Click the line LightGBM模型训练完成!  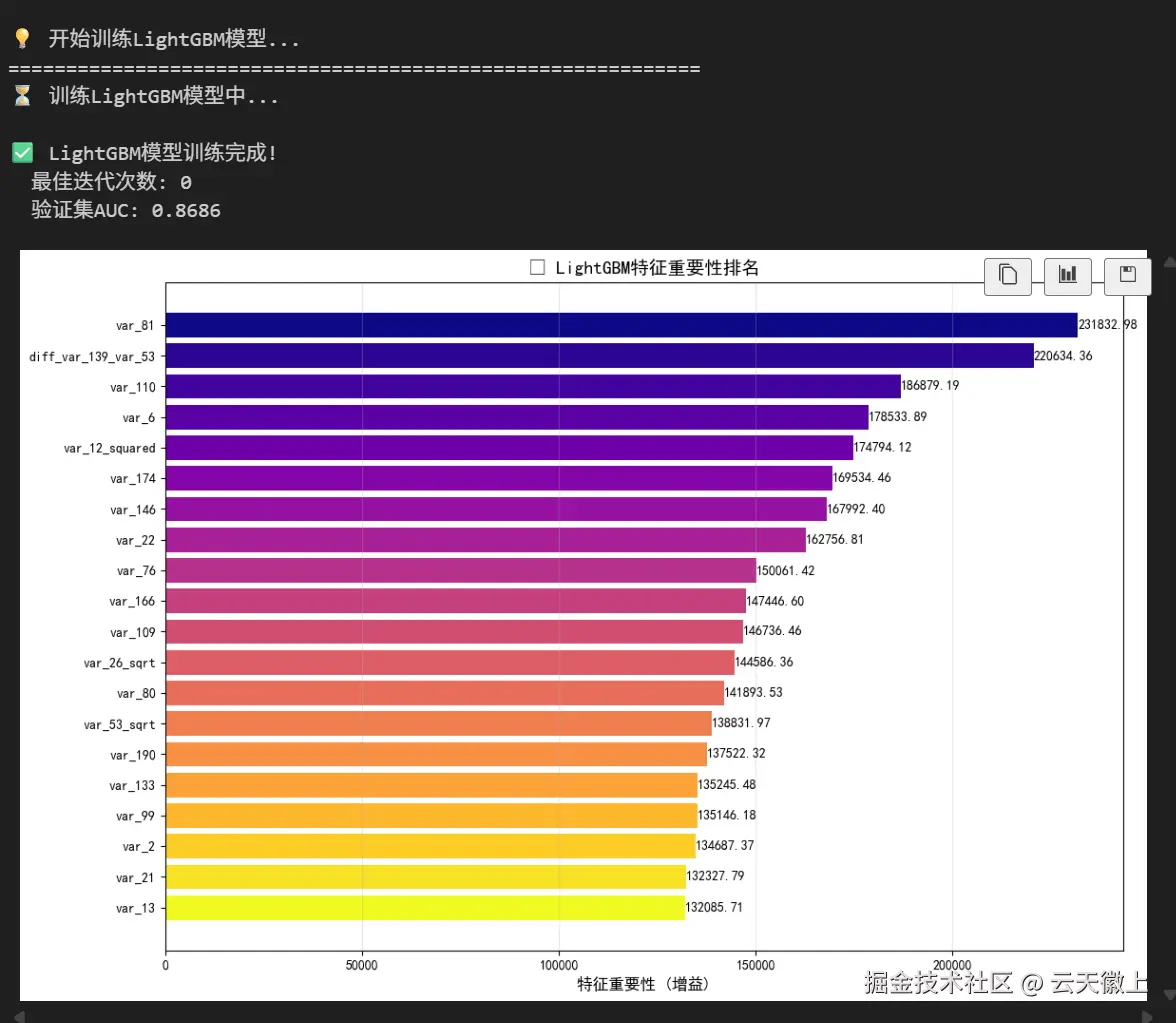163,153
